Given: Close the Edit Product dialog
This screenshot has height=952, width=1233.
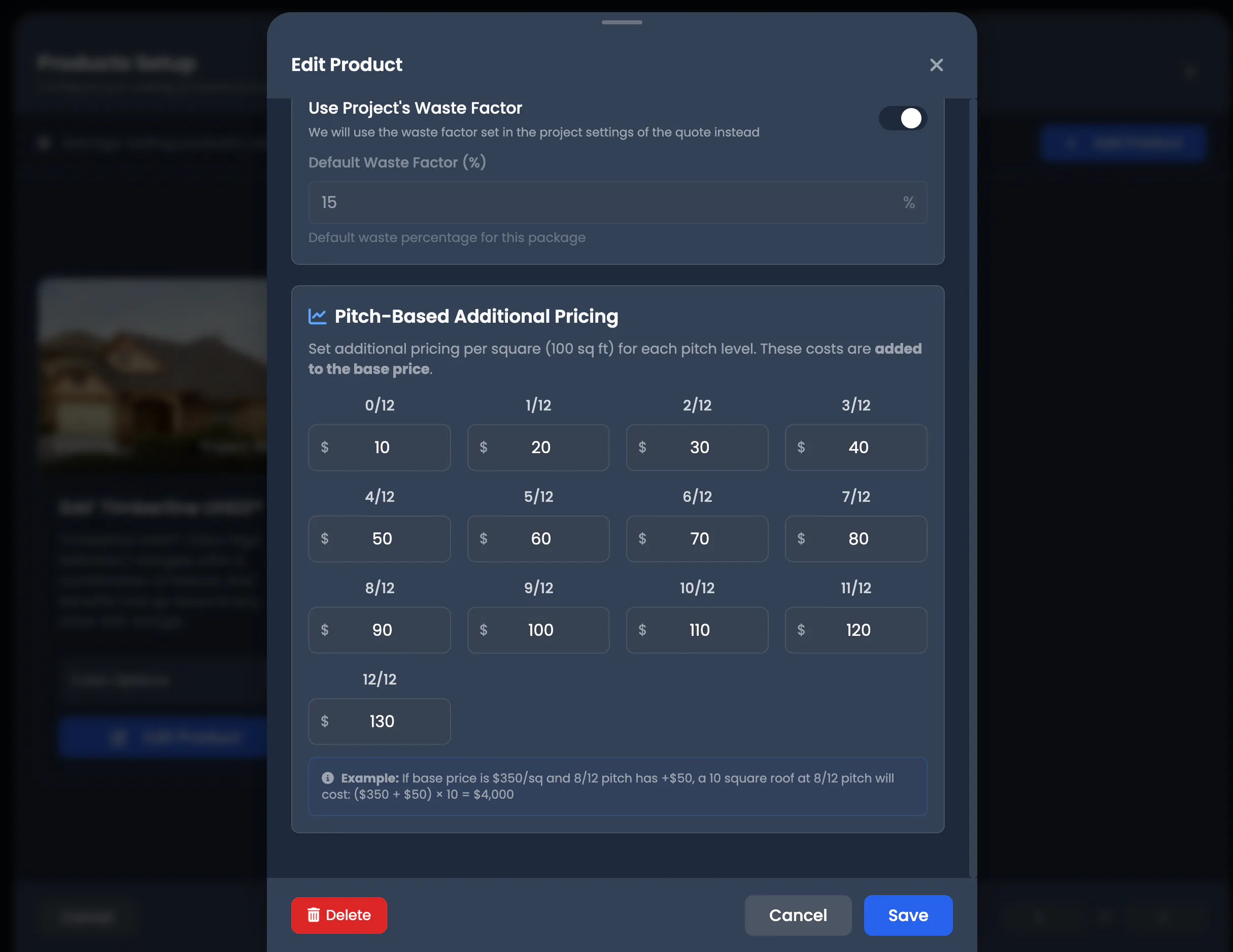Looking at the screenshot, I should click(936, 65).
